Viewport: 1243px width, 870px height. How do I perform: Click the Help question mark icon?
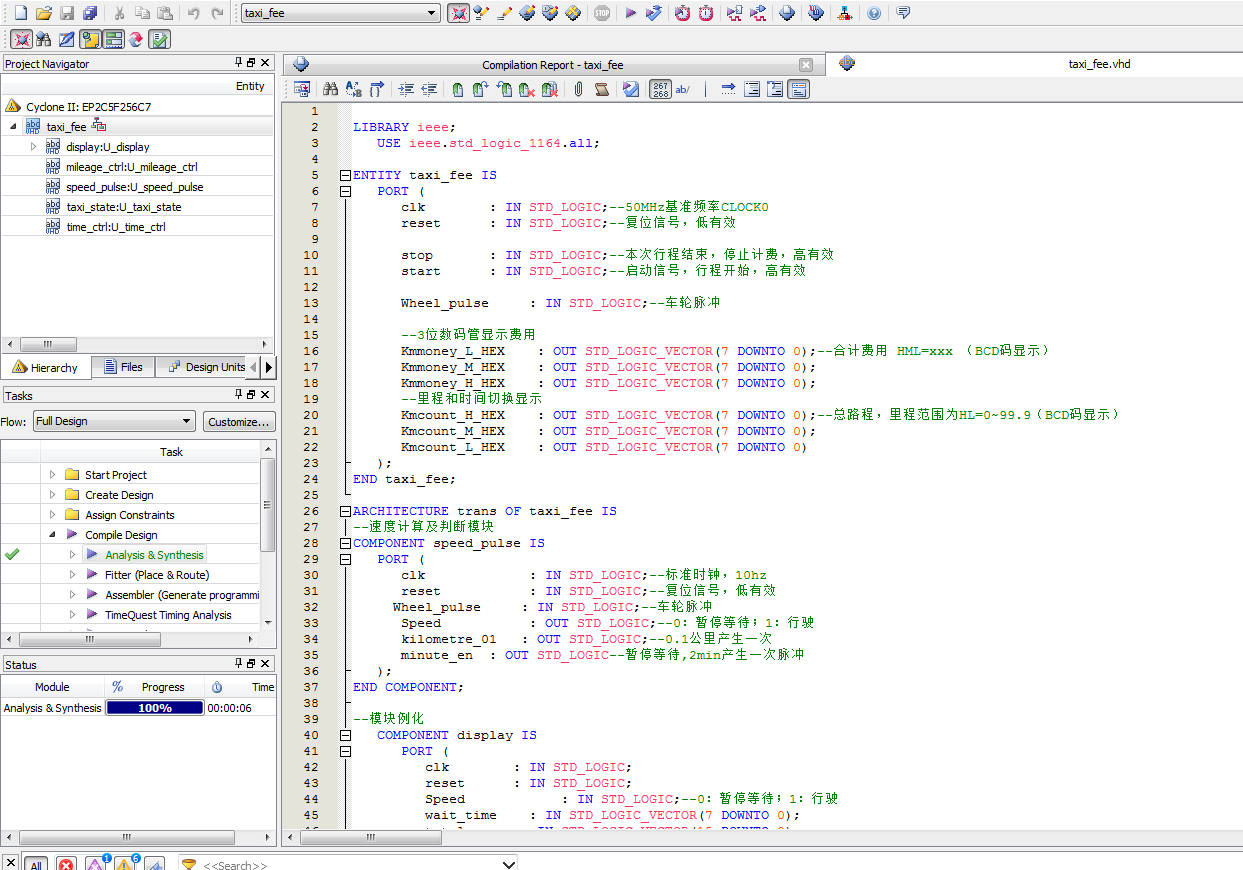coord(874,13)
